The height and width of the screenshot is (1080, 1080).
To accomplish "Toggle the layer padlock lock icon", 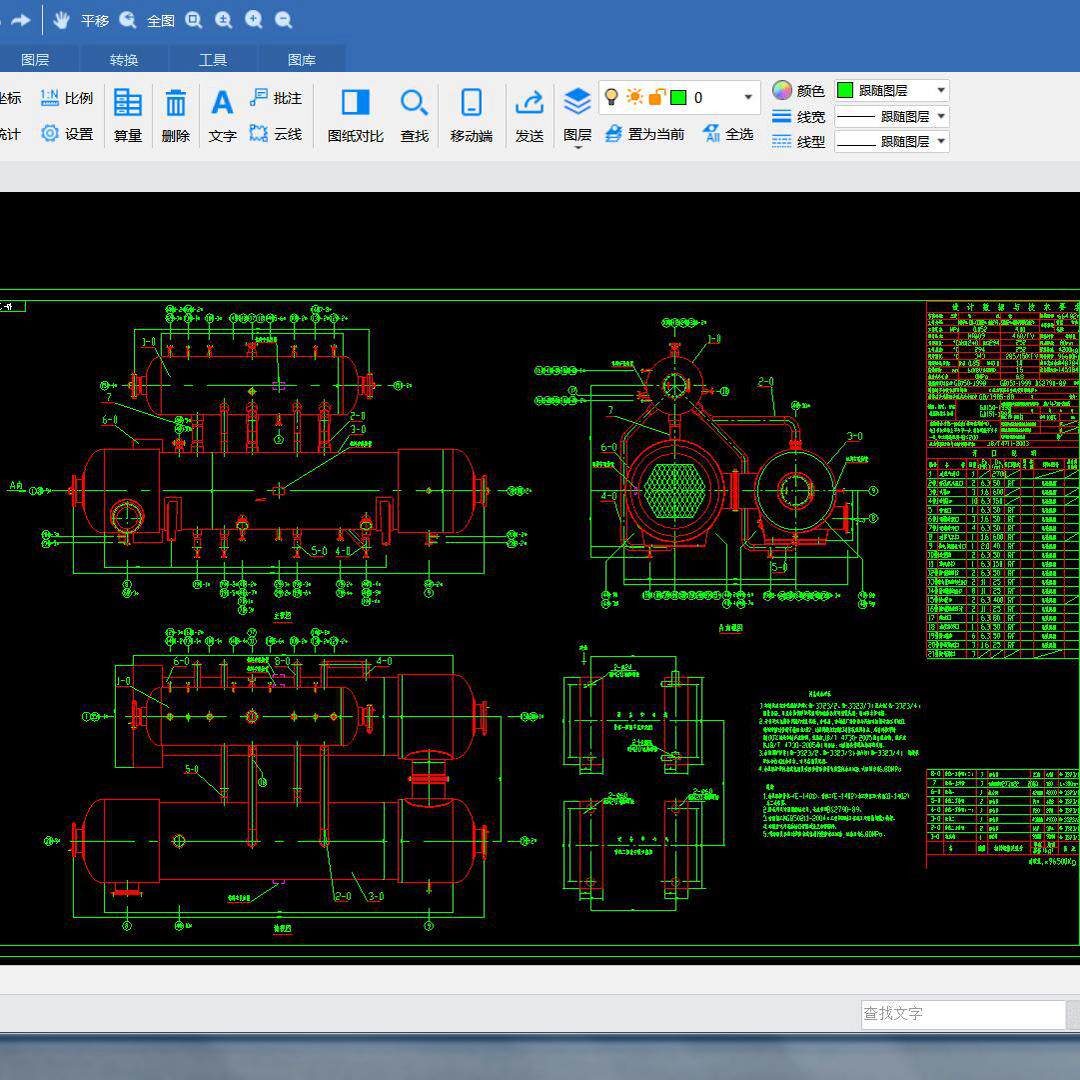I will [x=657, y=97].
